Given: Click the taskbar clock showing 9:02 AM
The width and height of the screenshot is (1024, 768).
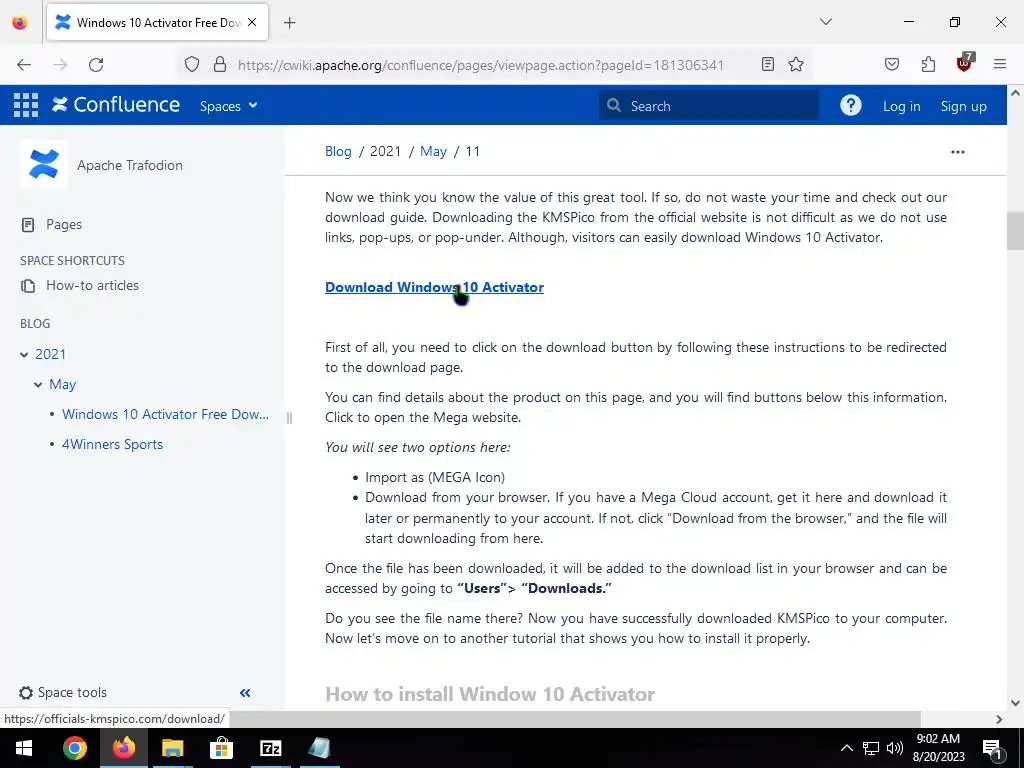Looking at the screenshot, I should point(938,748).
